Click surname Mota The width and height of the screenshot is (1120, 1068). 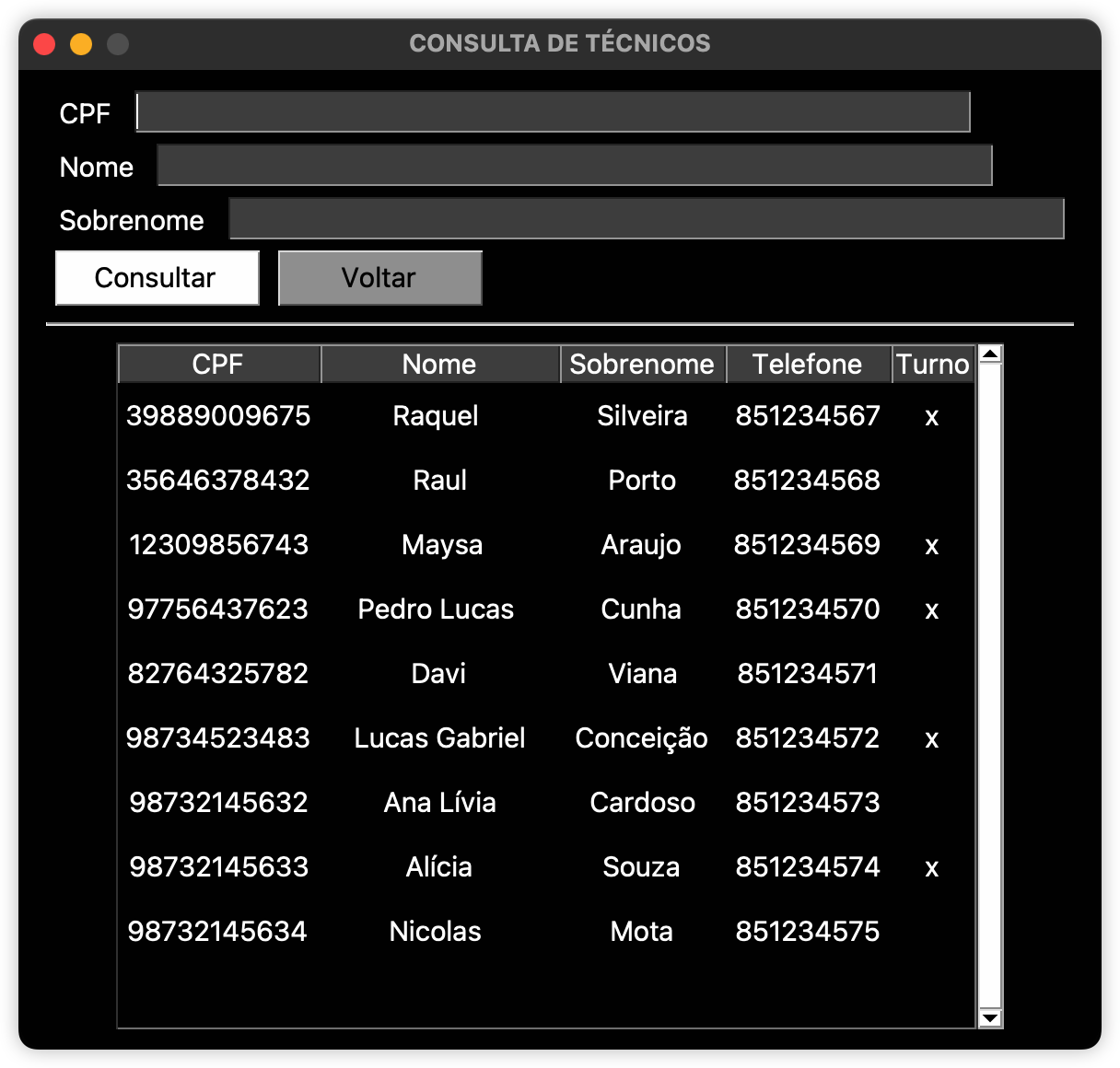pyautogui.click(x=642, y=932)
